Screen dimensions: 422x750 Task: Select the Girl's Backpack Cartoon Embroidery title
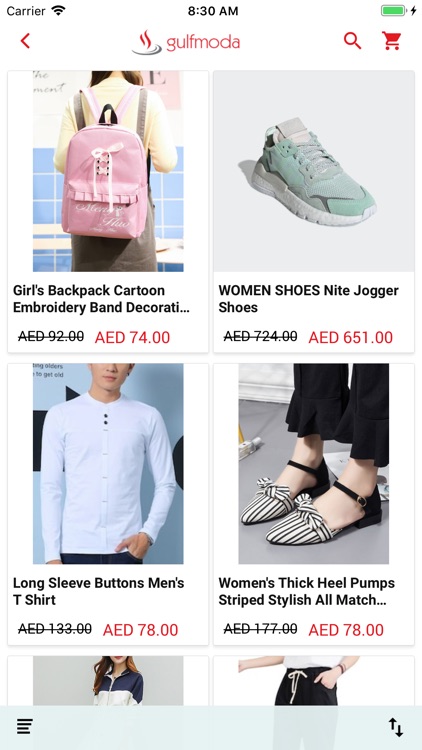101,299
